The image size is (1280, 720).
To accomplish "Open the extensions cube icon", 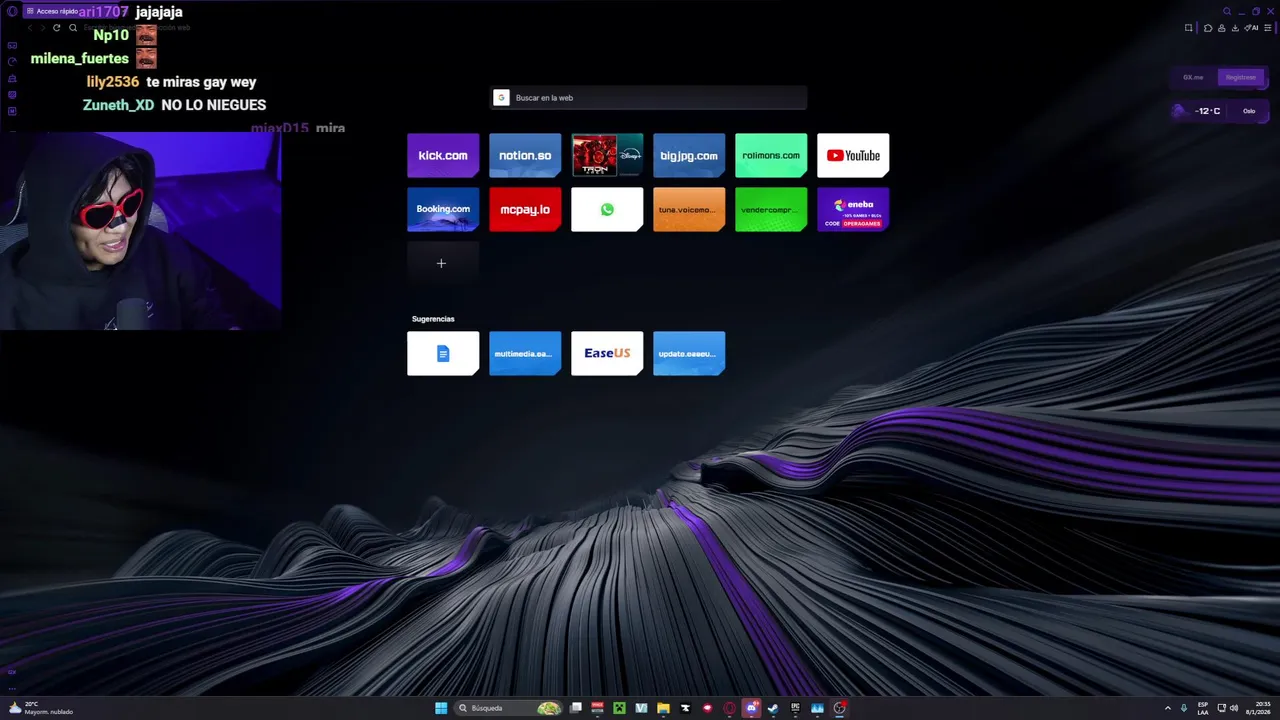I will pyautogui.click(x=1208, y=28).
